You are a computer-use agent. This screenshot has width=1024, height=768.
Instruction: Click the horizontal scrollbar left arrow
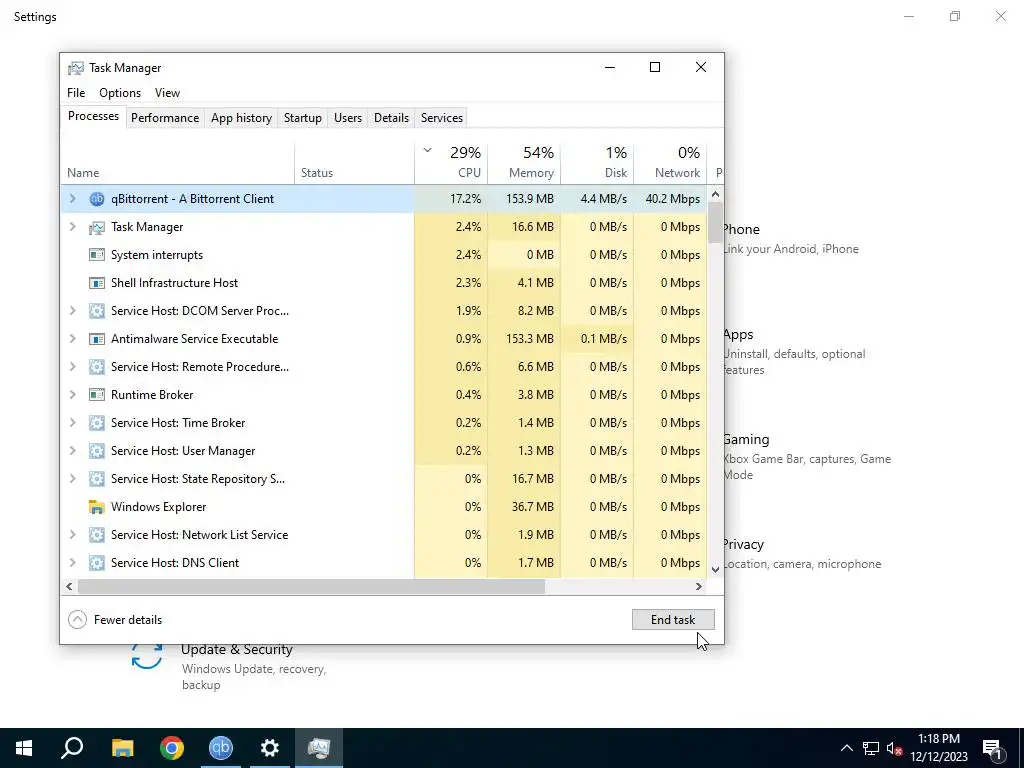(69, 586)
